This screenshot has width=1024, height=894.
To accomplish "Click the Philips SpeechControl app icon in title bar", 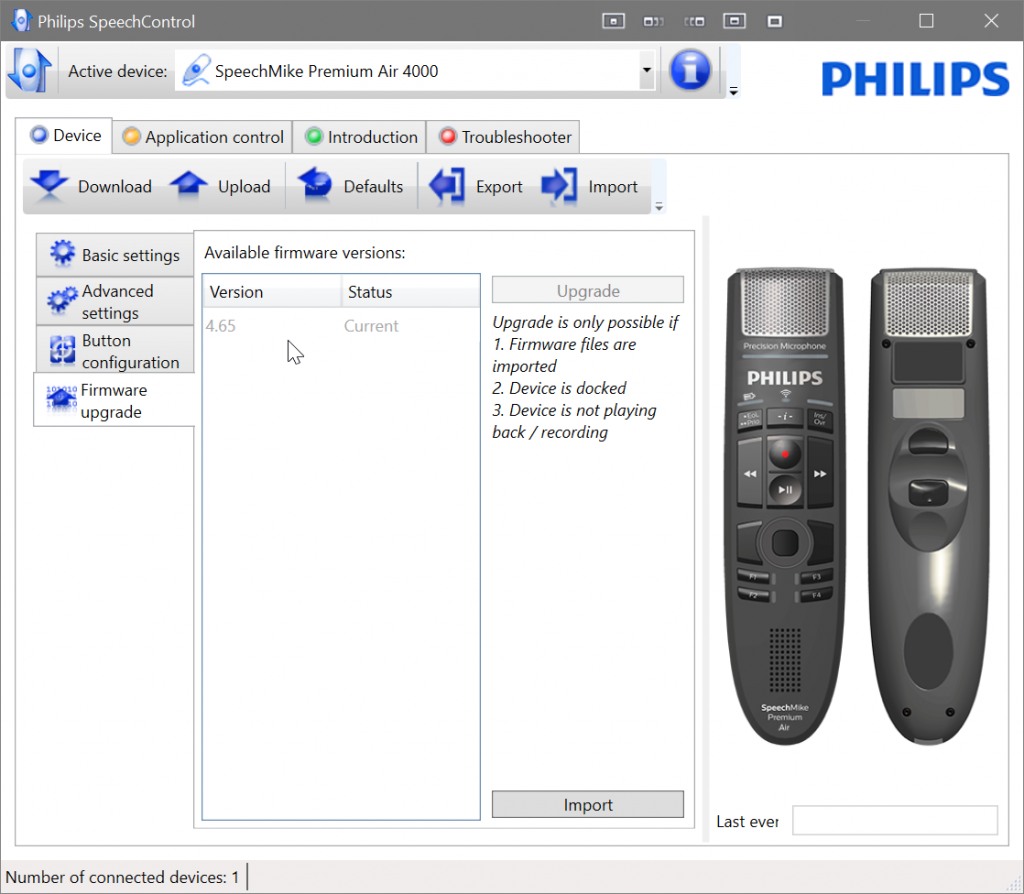I will pos(21,21).
